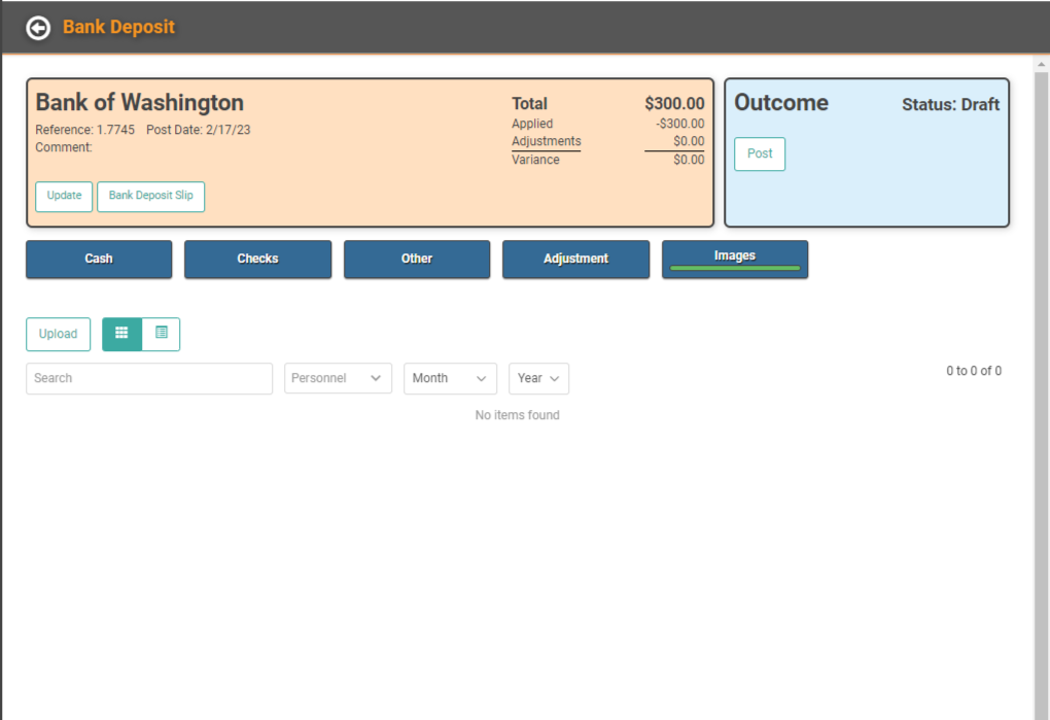Click the Bank Deposit page title
1050x720 pixels.
click(119, 27)
